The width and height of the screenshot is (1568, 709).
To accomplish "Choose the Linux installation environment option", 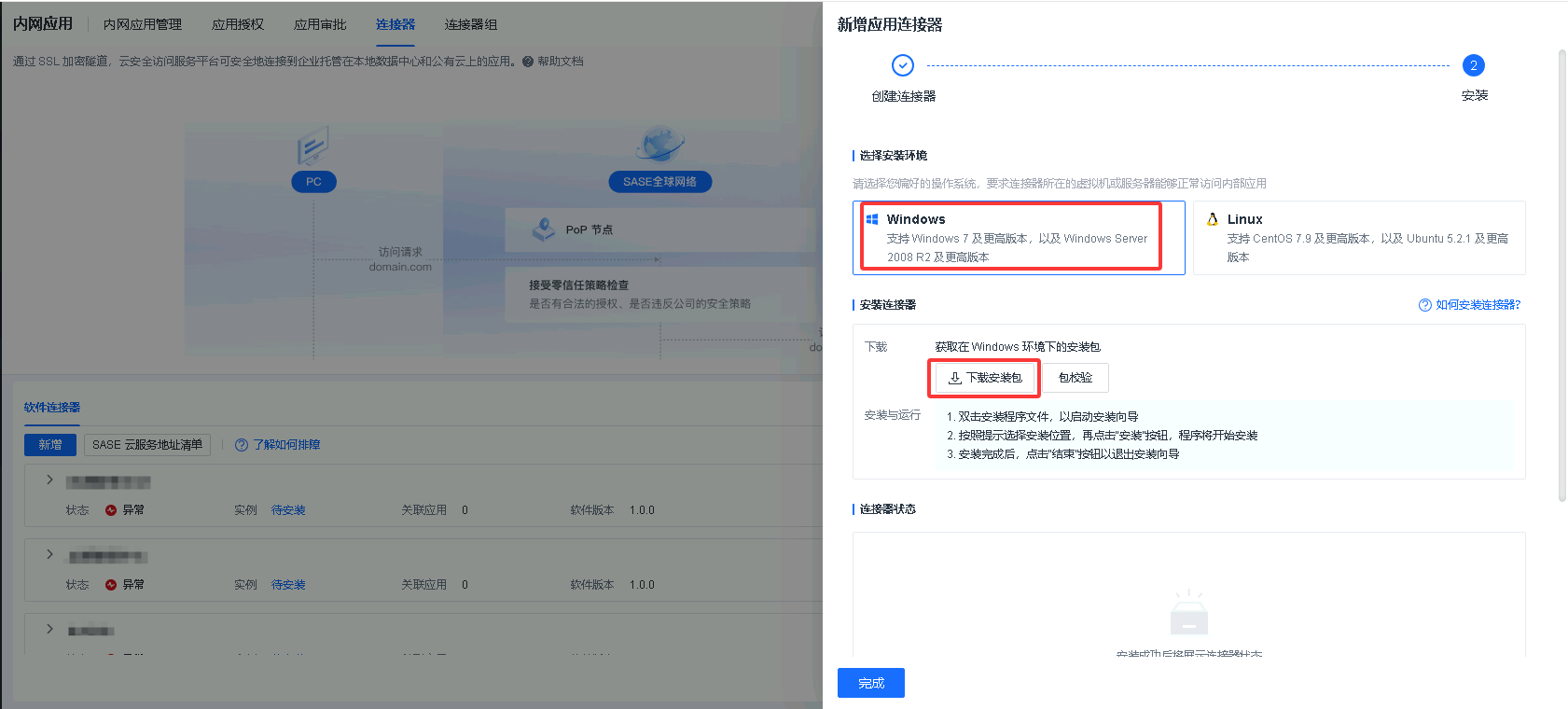I will (1359, 238).
